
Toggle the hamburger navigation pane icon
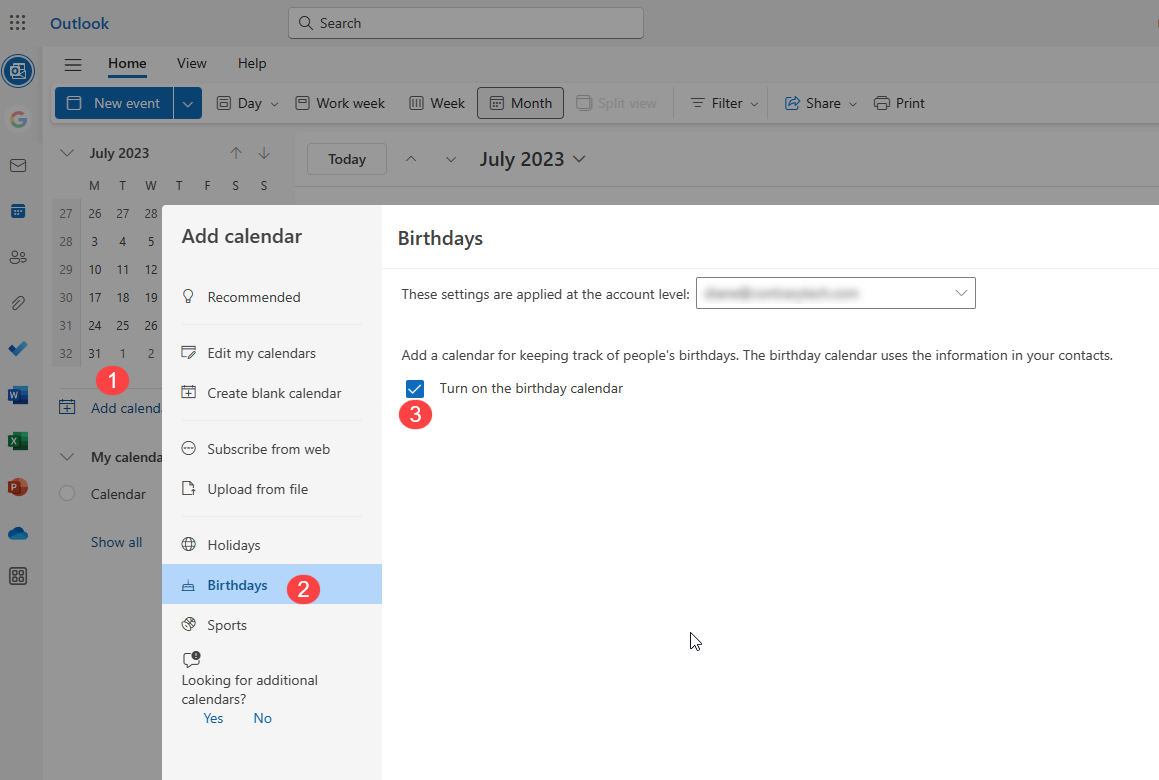click(72, 64)
